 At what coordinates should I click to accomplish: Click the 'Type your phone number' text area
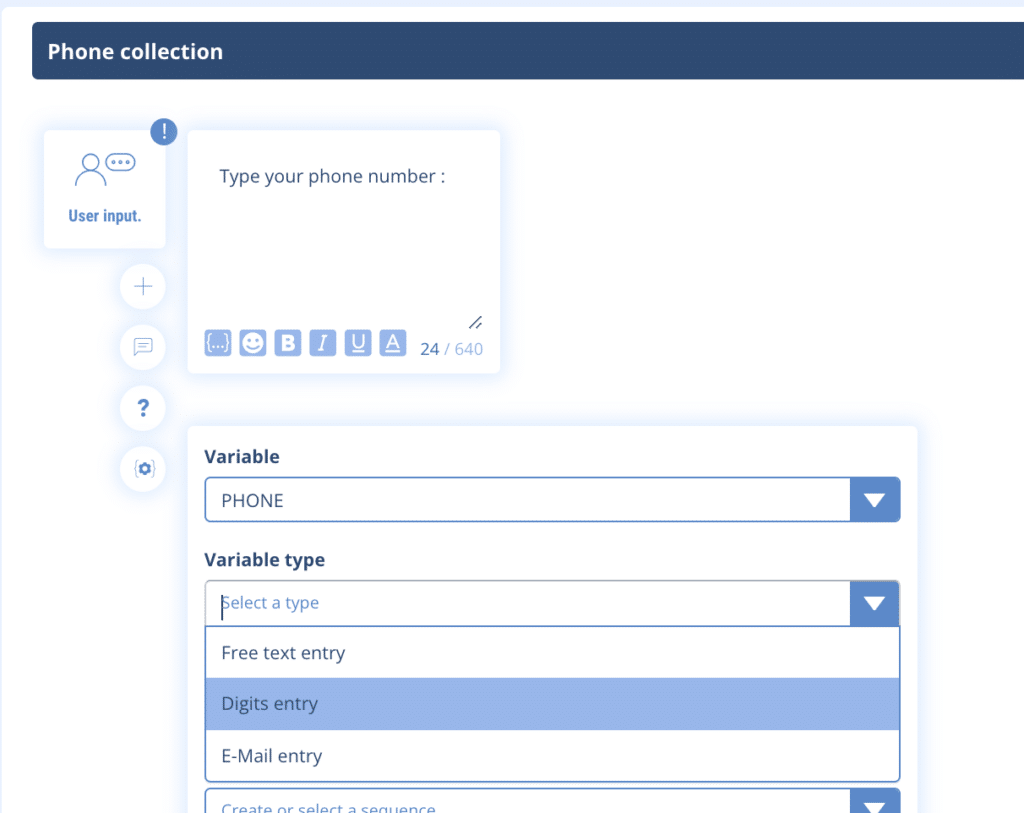click(343, 230)
